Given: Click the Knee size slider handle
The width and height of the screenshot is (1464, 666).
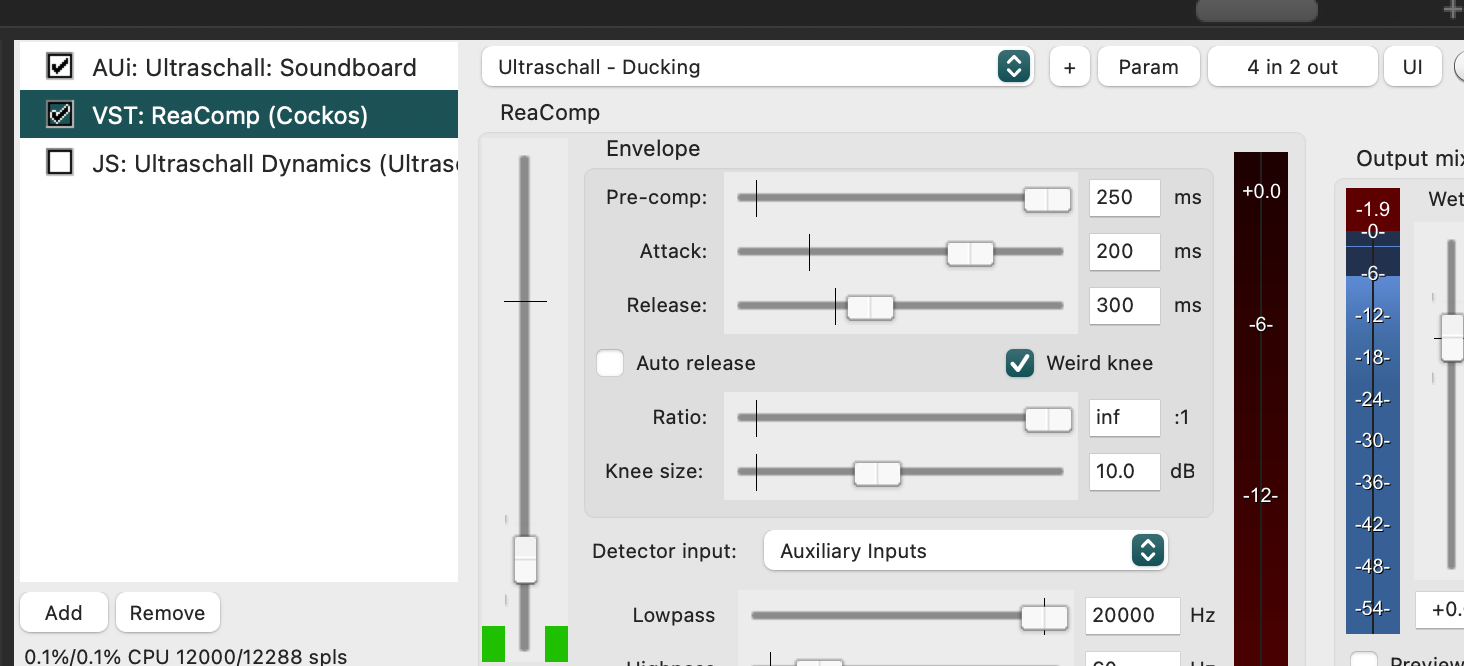Looking at the screenshot, I should point(877,473).
